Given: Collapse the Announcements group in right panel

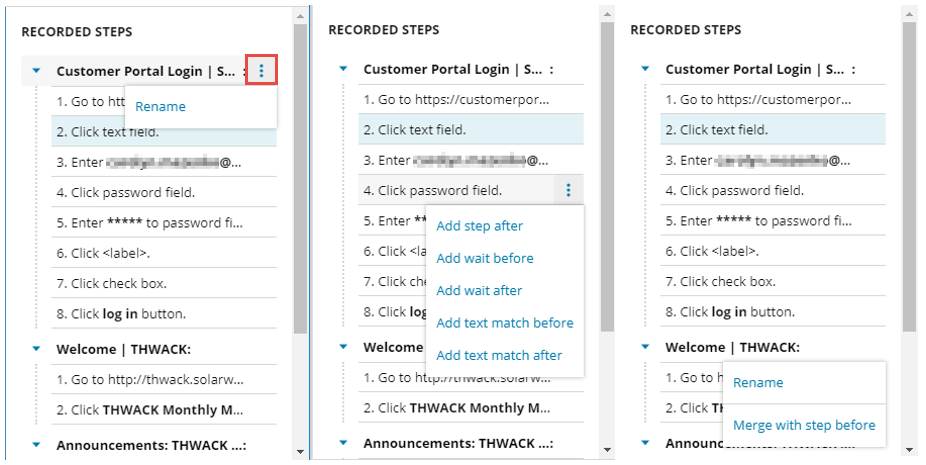Looking at the screenshot, I should [x=645, y=443].
